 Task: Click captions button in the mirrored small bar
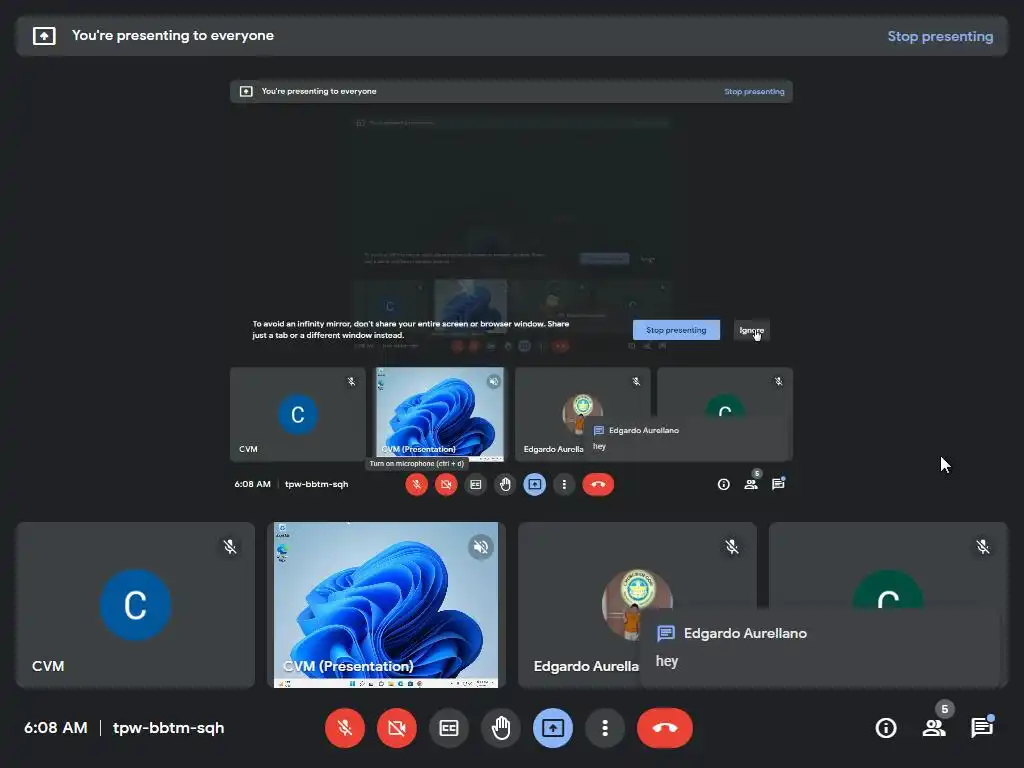(x=475, y=485)
